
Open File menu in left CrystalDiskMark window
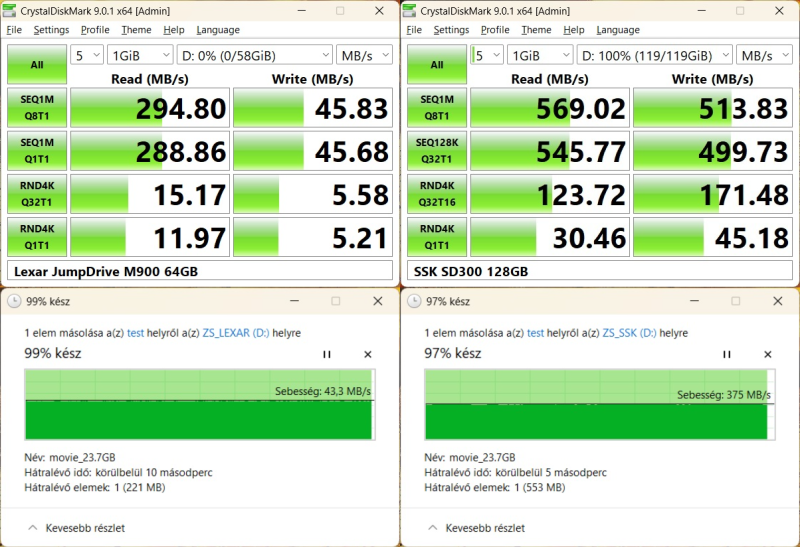14,30
